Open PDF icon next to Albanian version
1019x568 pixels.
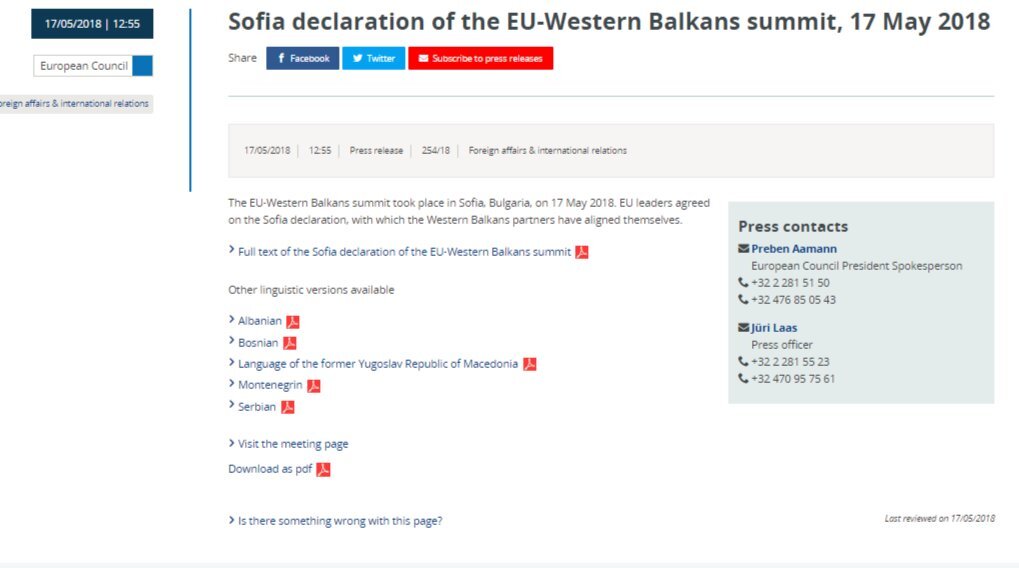point(293,322)
